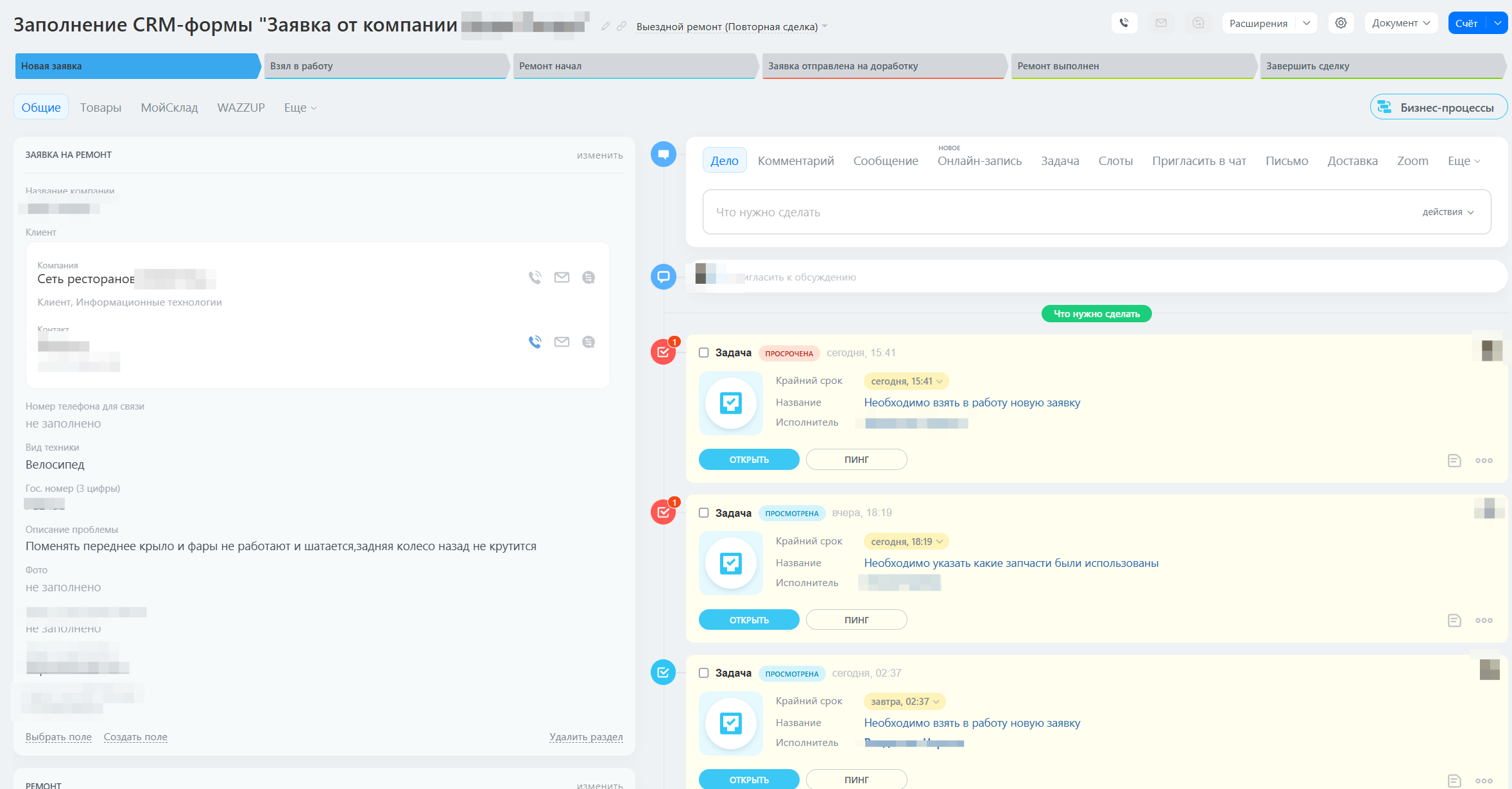Set deal stage to Ремонт выполнен
Screen dimensions: 1512x789
click(x=1133, y=66)
